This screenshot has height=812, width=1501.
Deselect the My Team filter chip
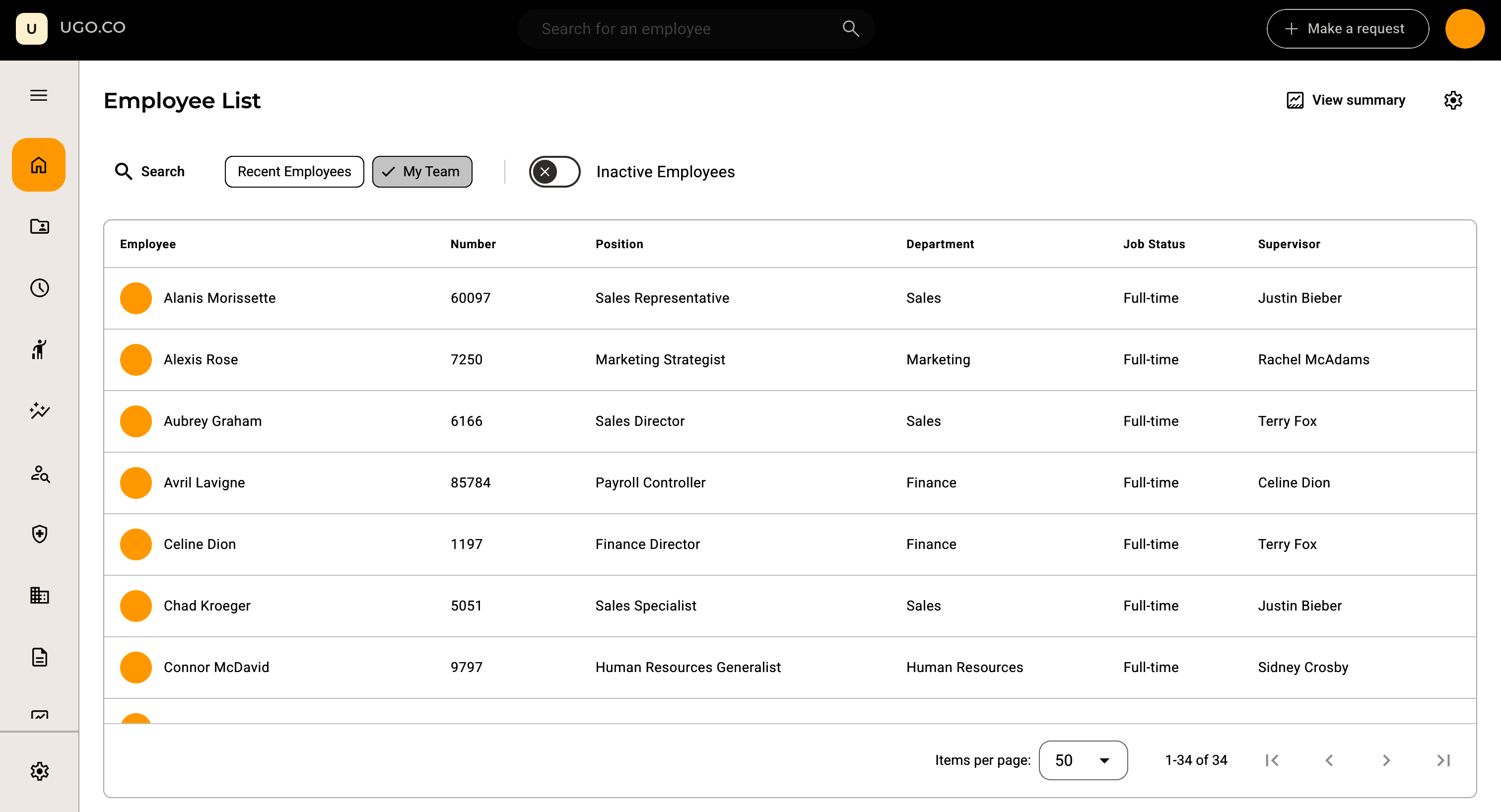click(422, 172)
